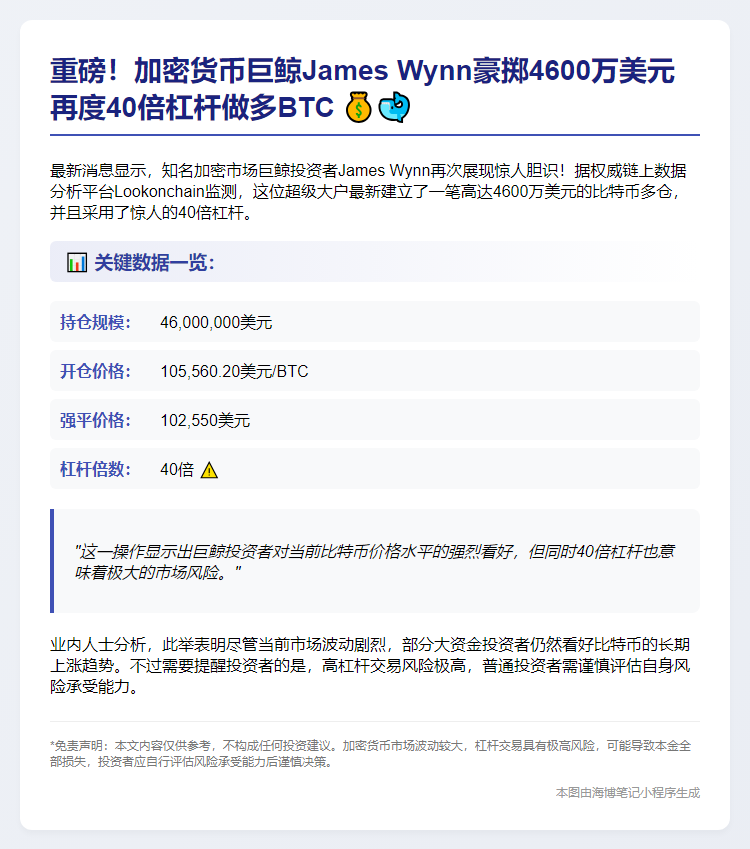Click the yellow warning triangle after 40倍
The image size is (750, 849).
point(209,470)
